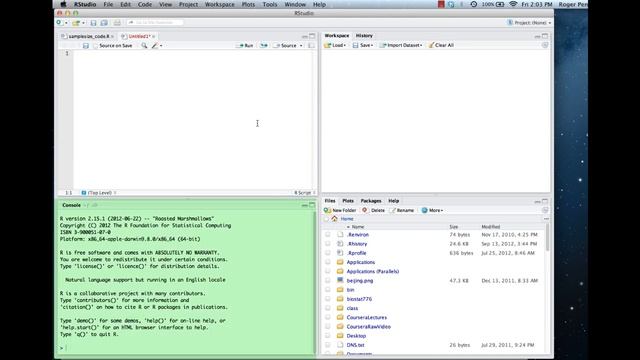Click the refresh icon in Files pane
This screenshot has width=640, height=360.
[545, 210]
